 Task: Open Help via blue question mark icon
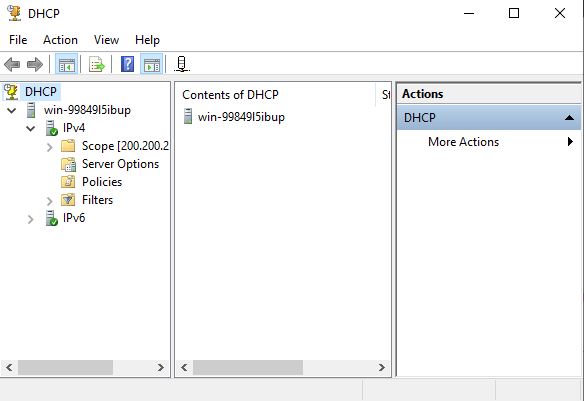pyautogui.click(x=127, y=64)
